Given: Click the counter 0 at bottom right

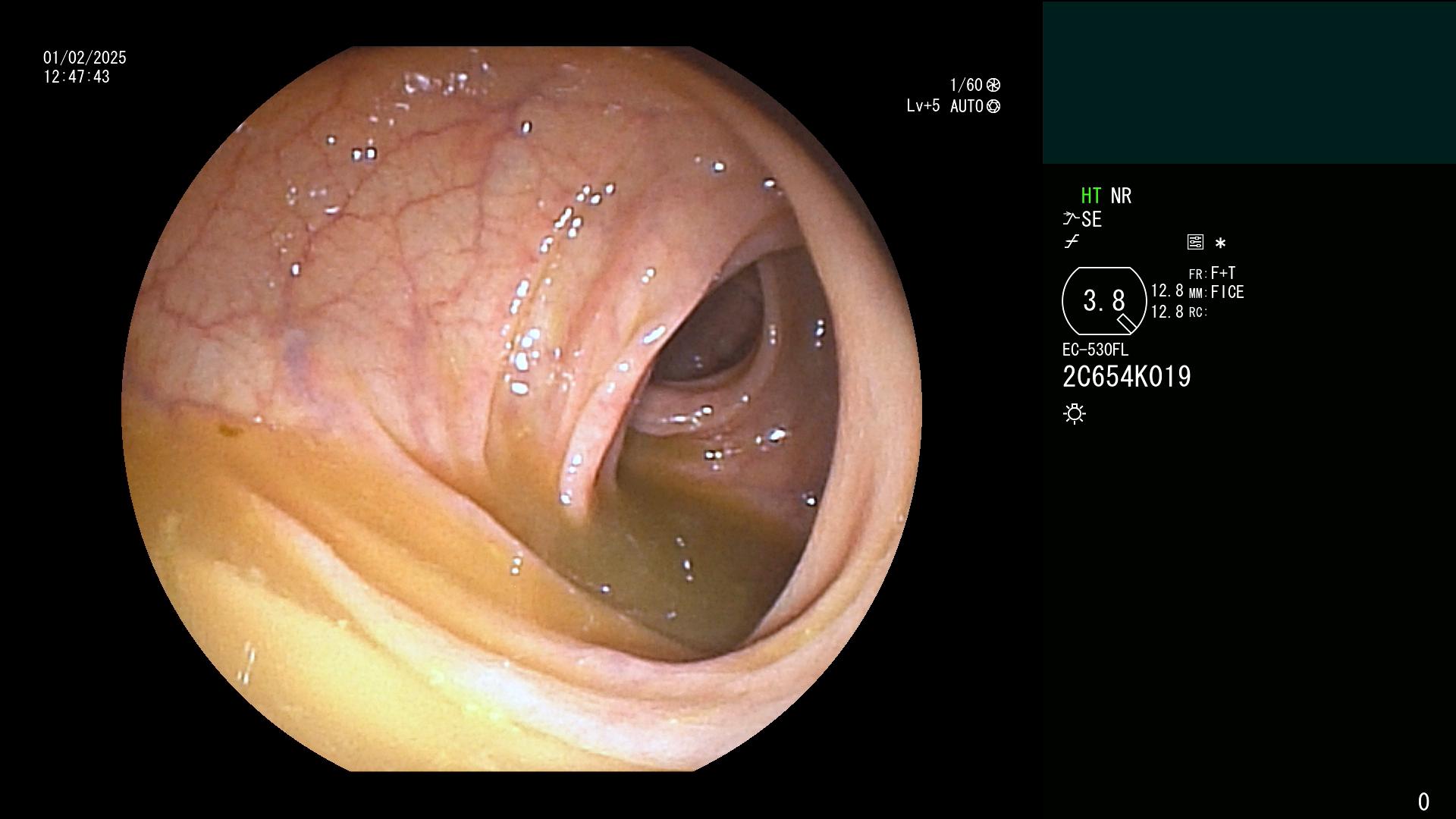Looking at the screenshot, I should pyautogui.click(x=1423, y=802).
